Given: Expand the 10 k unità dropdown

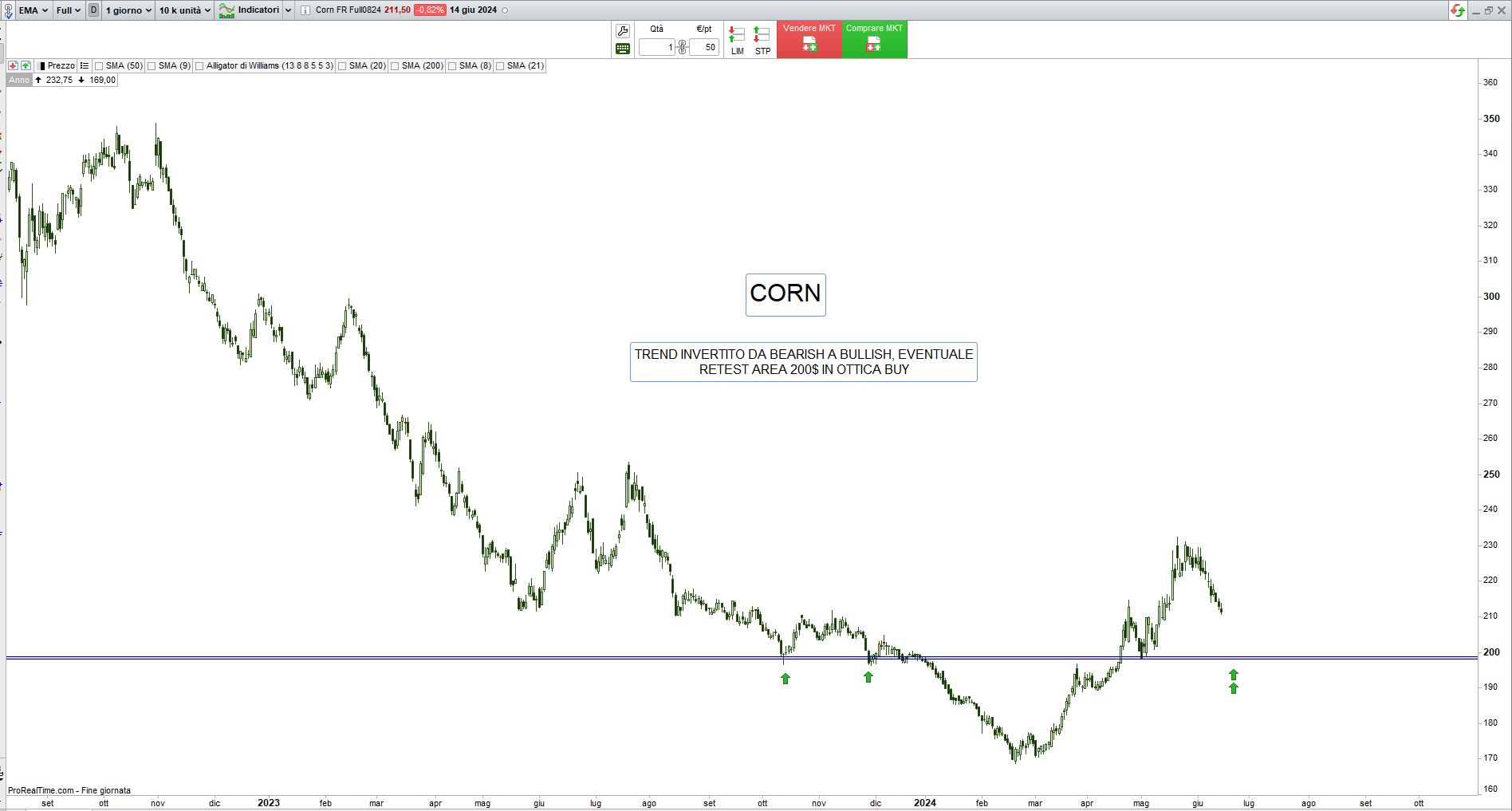Looking at the screenshot, I should pyautogui.click(x=184, y=10).
